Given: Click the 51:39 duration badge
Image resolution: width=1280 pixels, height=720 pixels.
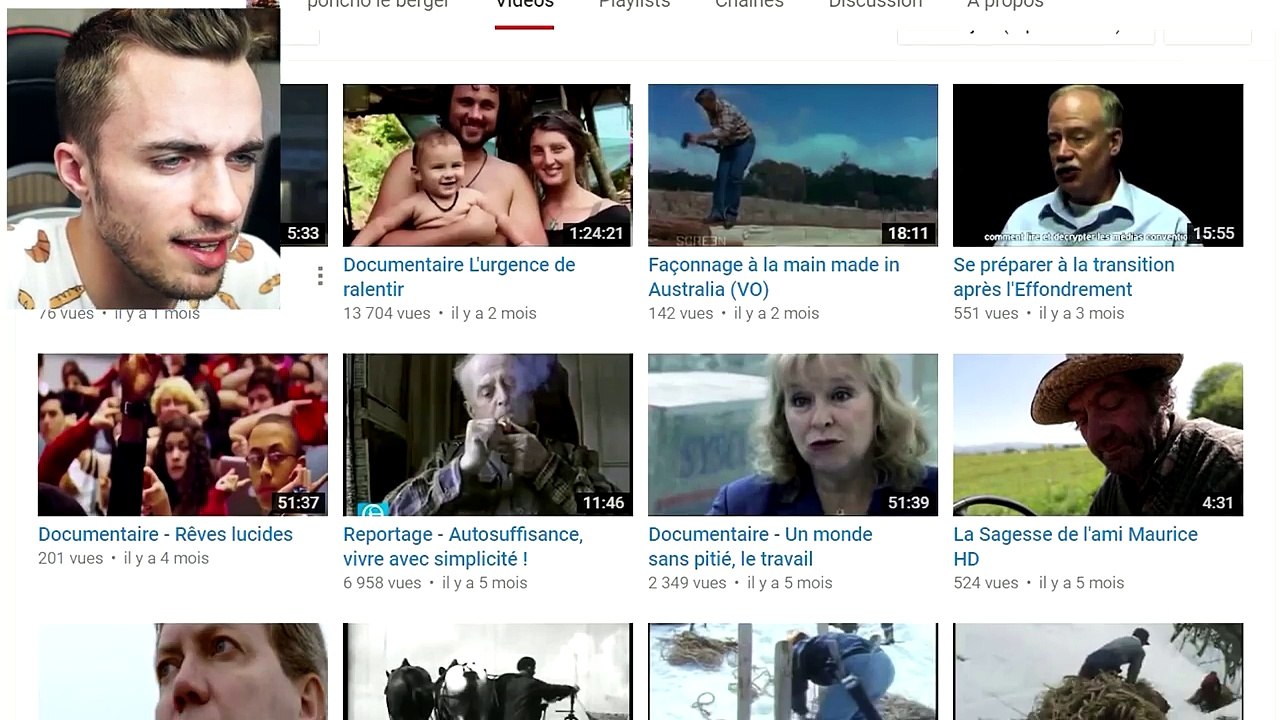Looking at the screenshot, I should [x=908, y=503].
